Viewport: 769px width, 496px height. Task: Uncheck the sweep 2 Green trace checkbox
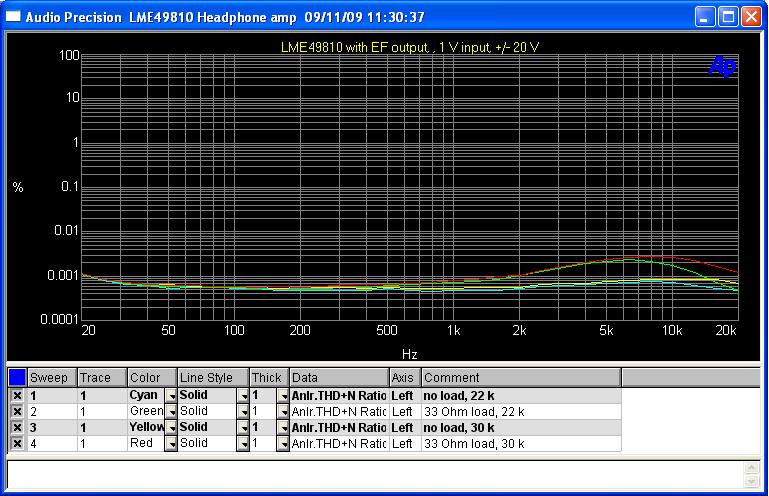tap(17, 411)
